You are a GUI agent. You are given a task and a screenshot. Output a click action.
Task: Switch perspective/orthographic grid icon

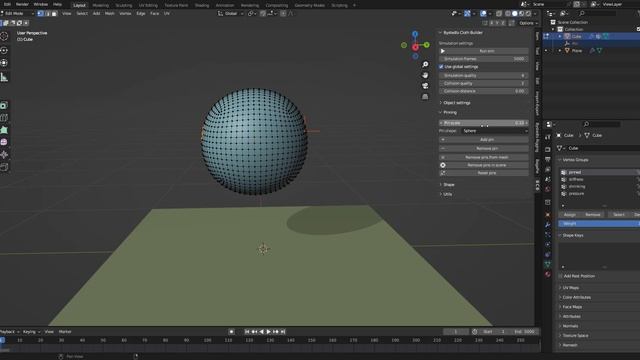pyautogui.click(x=425, y=97)
